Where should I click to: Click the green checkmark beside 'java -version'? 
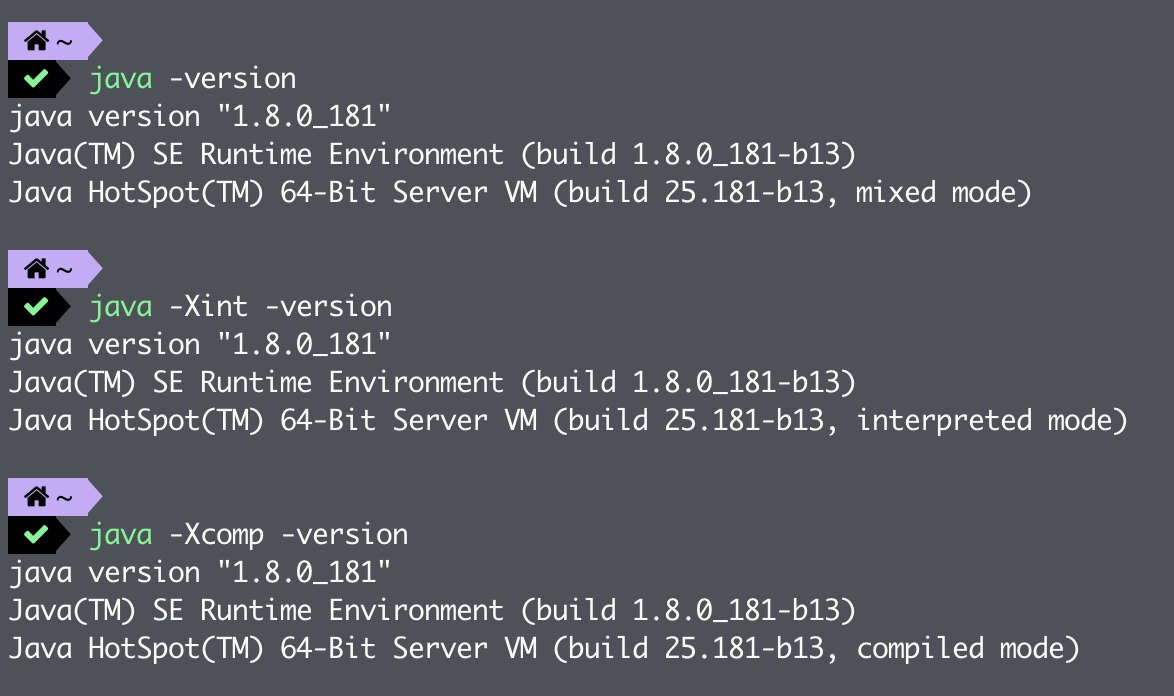pos(37,79)
